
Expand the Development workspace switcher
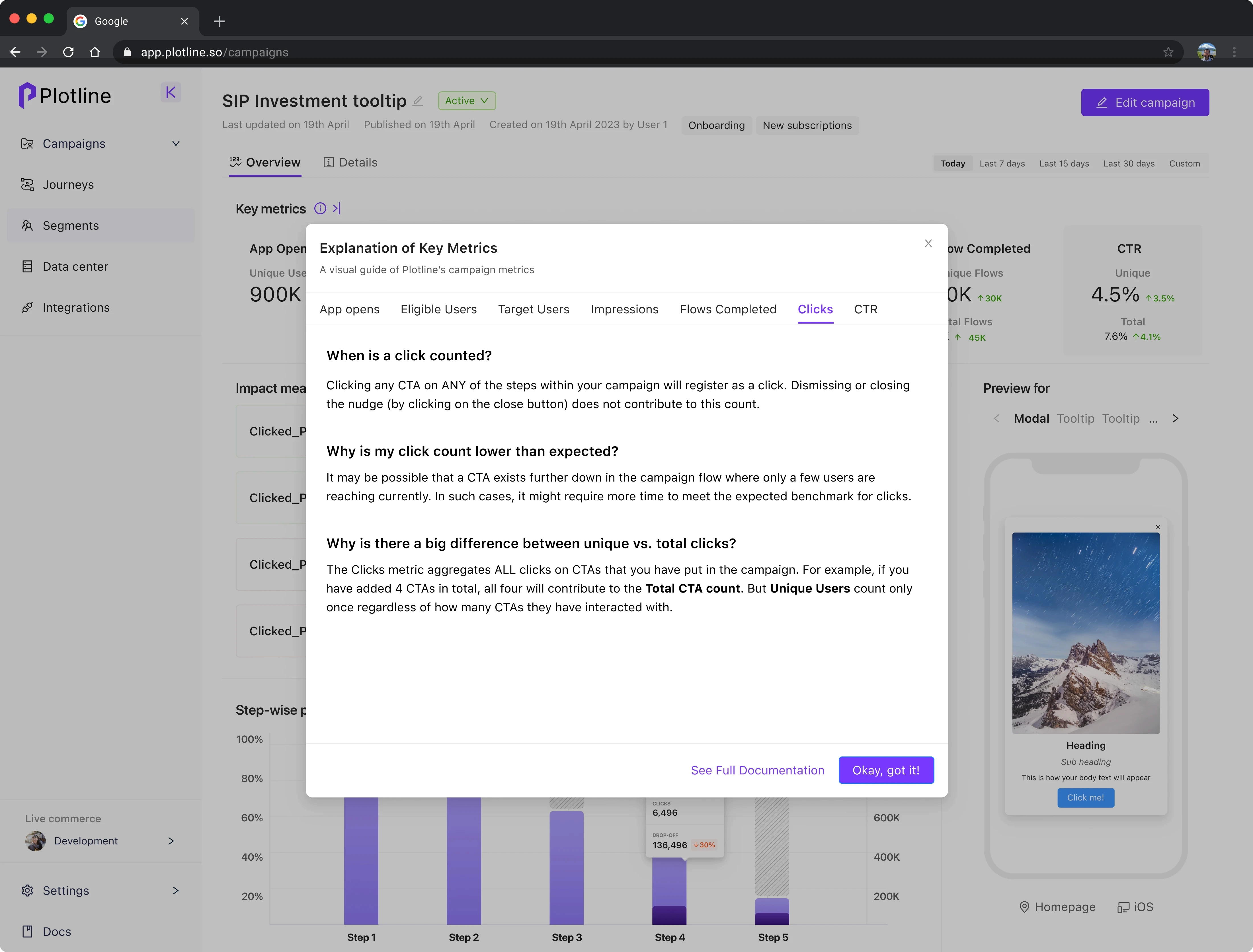171,841
